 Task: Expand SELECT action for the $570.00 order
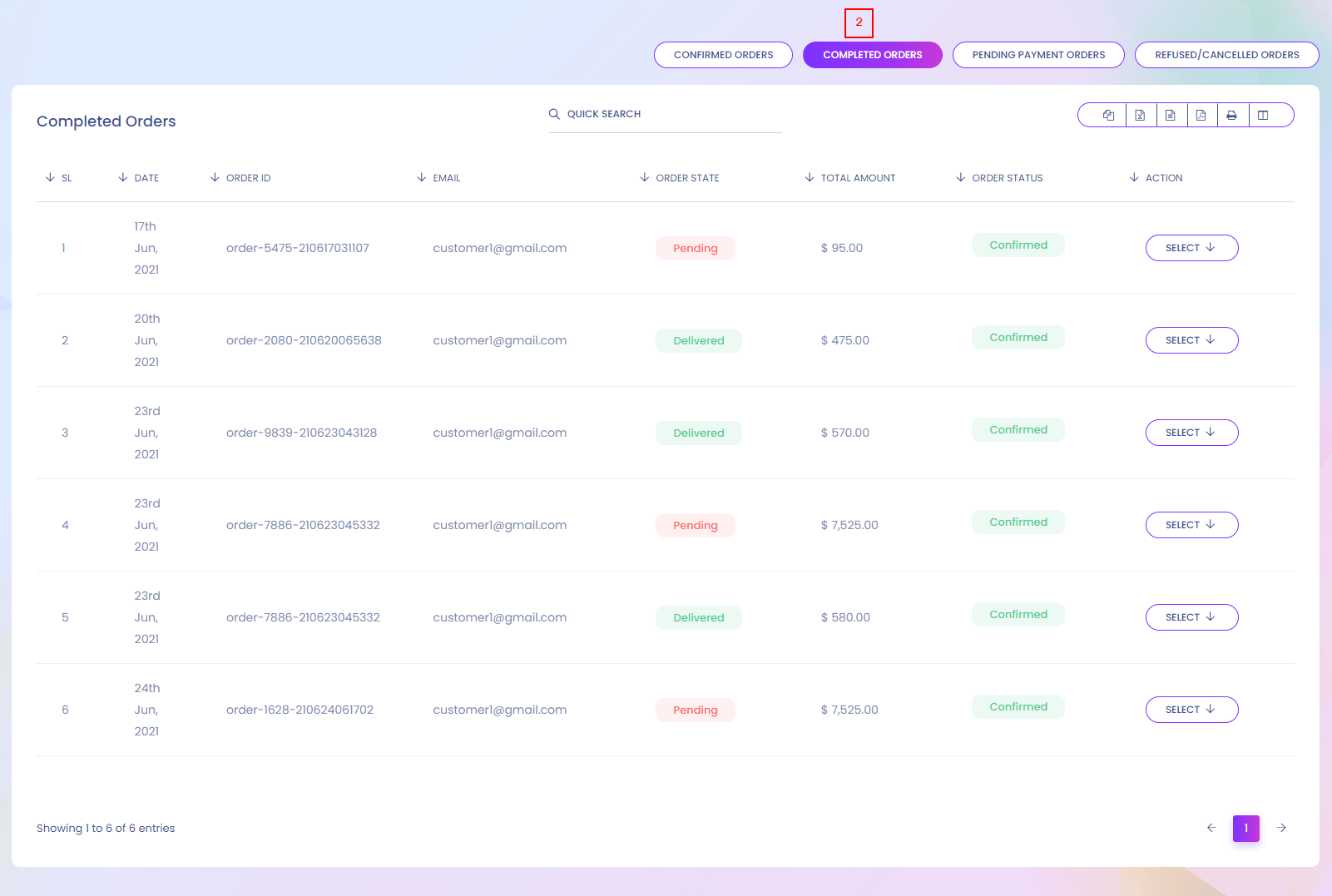coord(1191,433)
